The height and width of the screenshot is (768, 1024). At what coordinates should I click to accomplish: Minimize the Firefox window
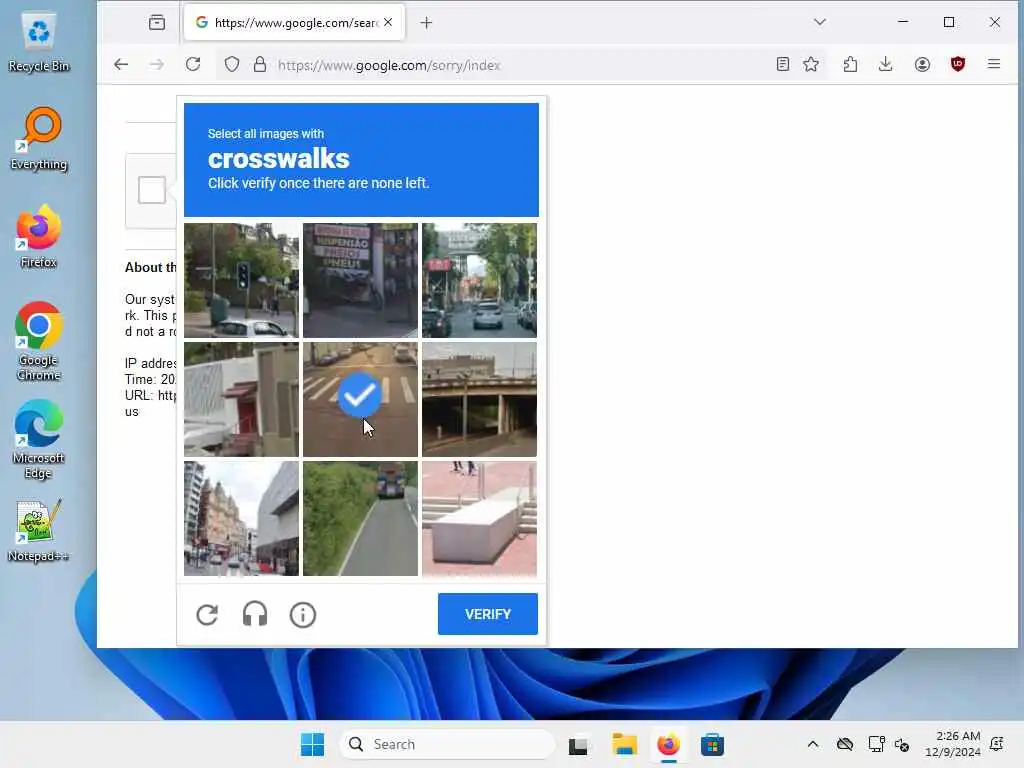903,22
